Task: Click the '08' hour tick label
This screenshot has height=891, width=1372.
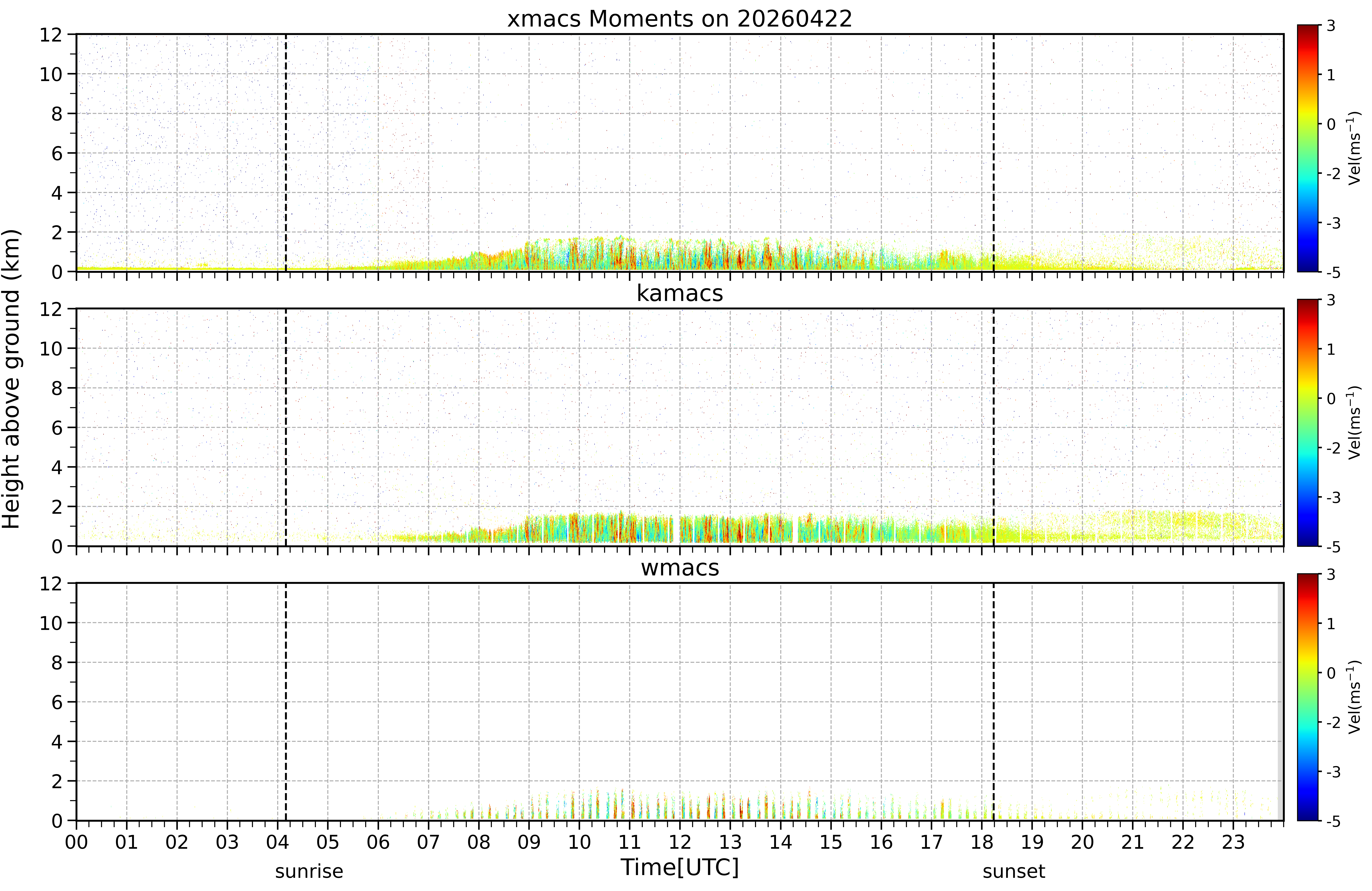Action: pos(479,843)
